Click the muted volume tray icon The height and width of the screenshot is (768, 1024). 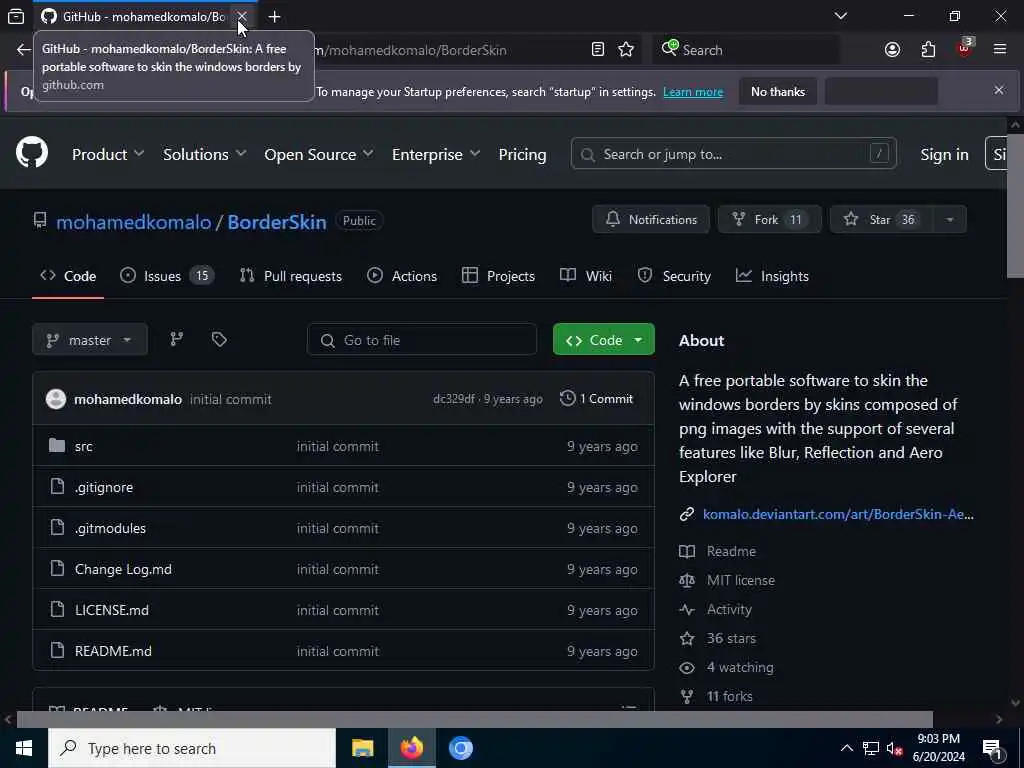pyautogui.click(x=894, y=748)
